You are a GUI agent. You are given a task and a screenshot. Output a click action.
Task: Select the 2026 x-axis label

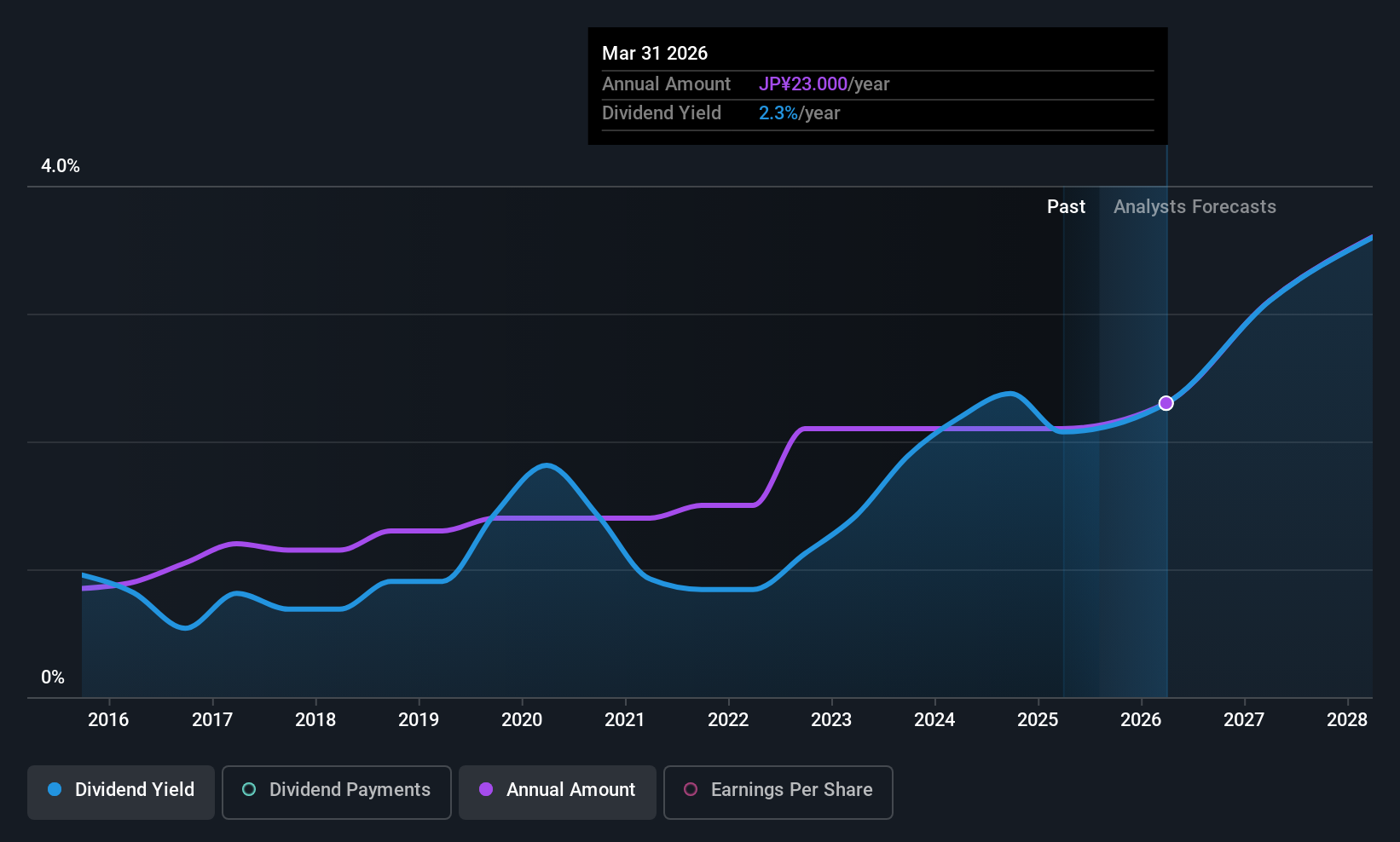point(1141,720)
